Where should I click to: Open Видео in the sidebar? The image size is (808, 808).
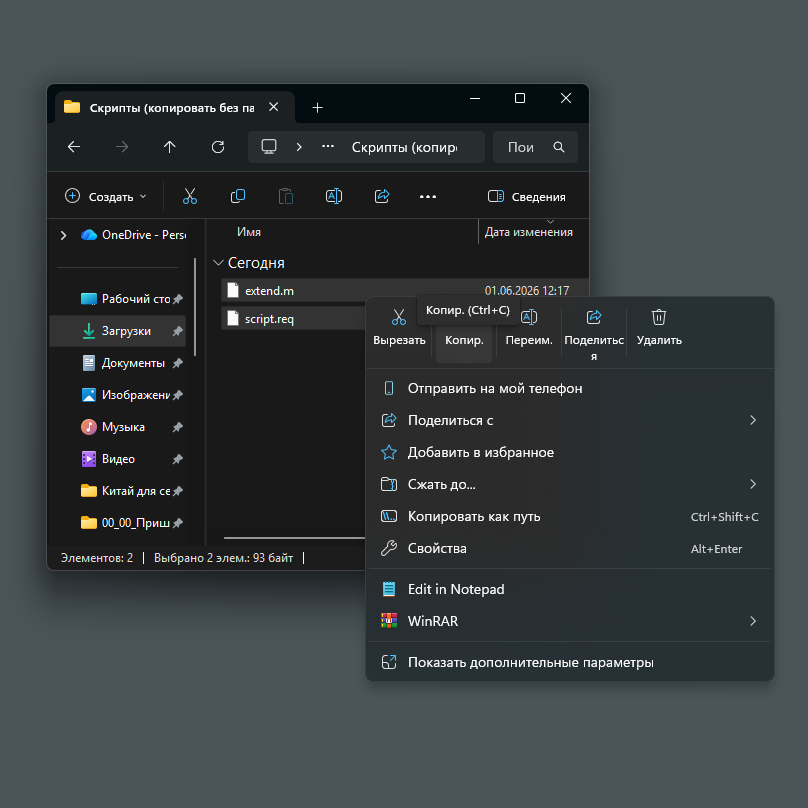click(118, 459)
